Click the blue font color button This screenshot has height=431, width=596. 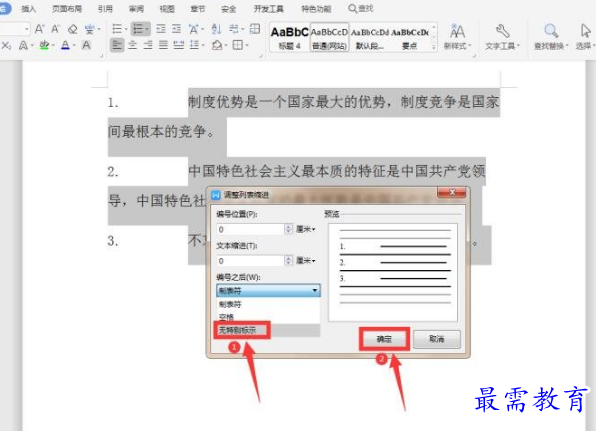(x=65, y=46)
